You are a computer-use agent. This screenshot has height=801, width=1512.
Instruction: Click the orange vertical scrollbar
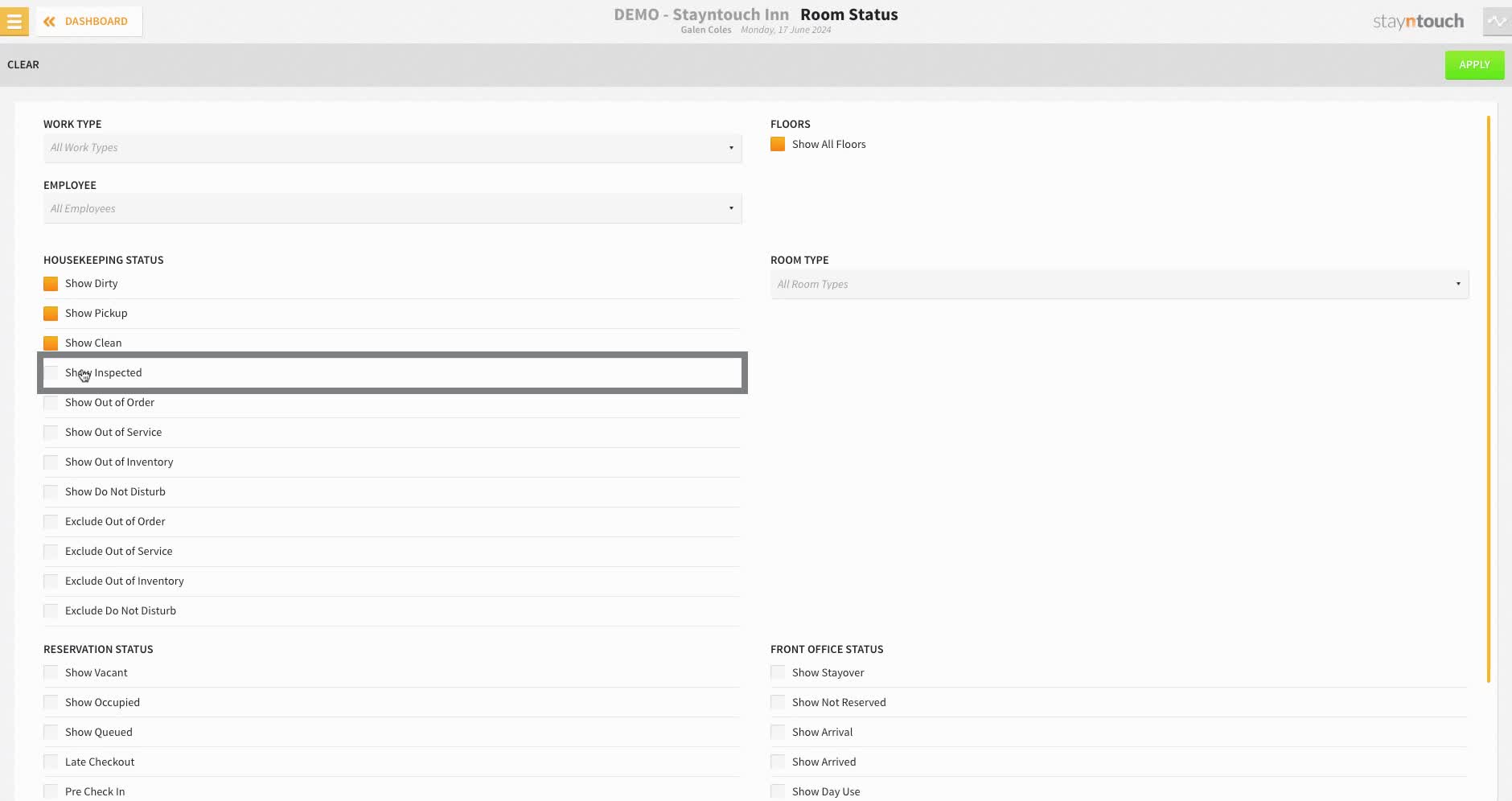coord(1489,399)
